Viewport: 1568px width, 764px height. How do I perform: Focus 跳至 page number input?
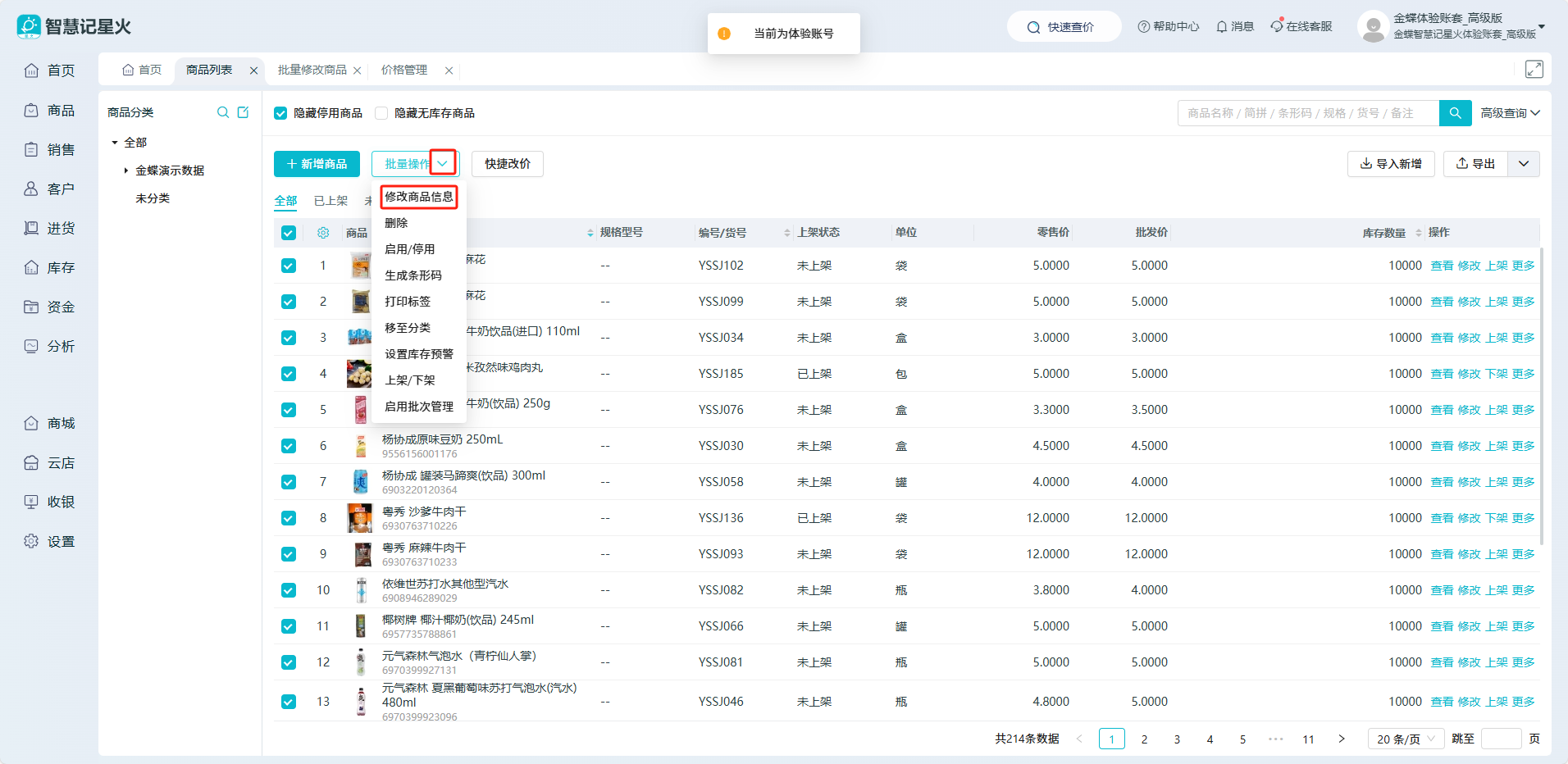[x=1502, y=739]
